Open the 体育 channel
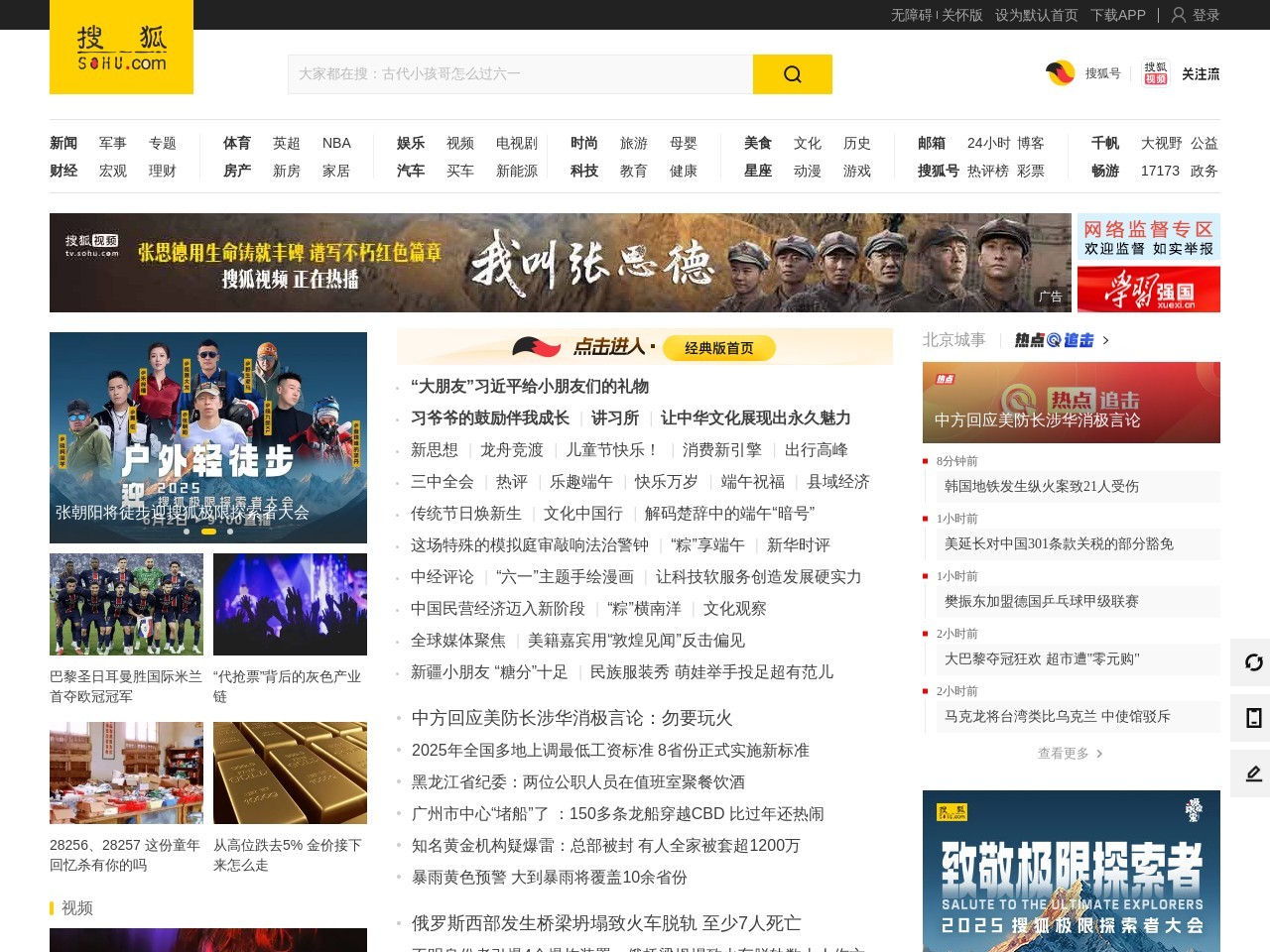This screenshot has width=1270, height=952. pyautogui.click(x=237, y=143)
